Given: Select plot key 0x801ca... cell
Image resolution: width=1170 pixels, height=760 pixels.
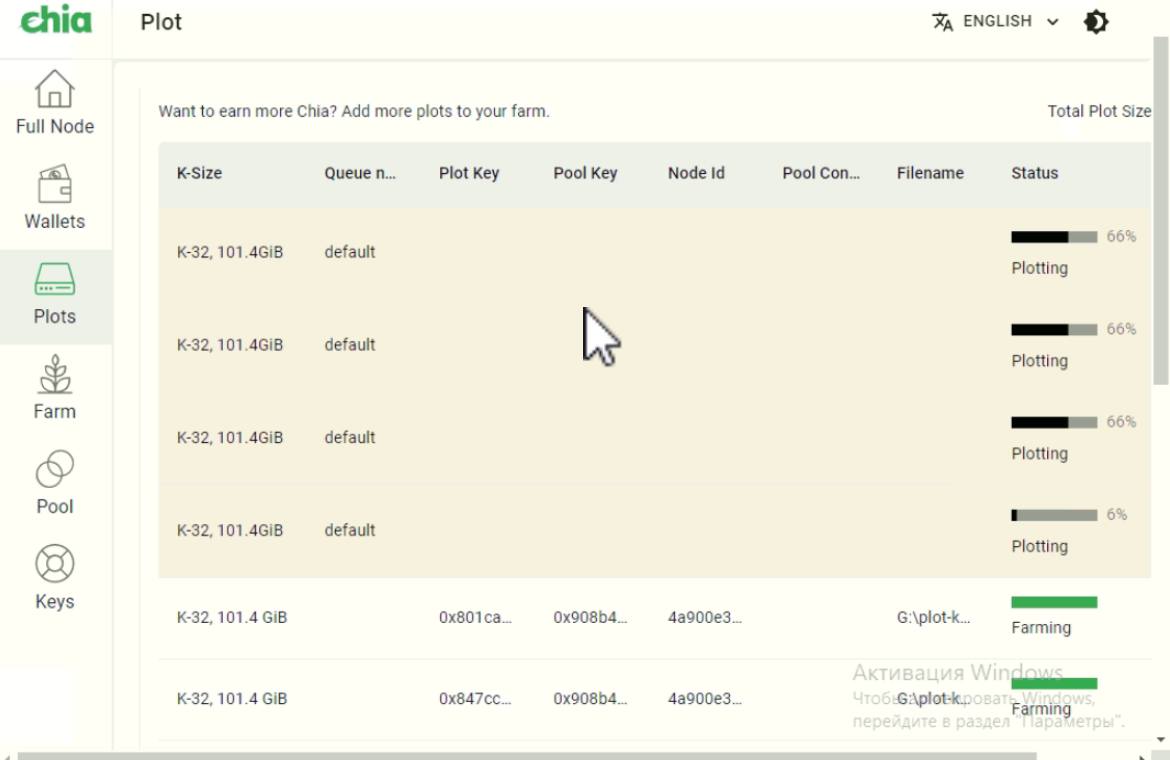Looking at the screenshot, I should click(475, 618).
